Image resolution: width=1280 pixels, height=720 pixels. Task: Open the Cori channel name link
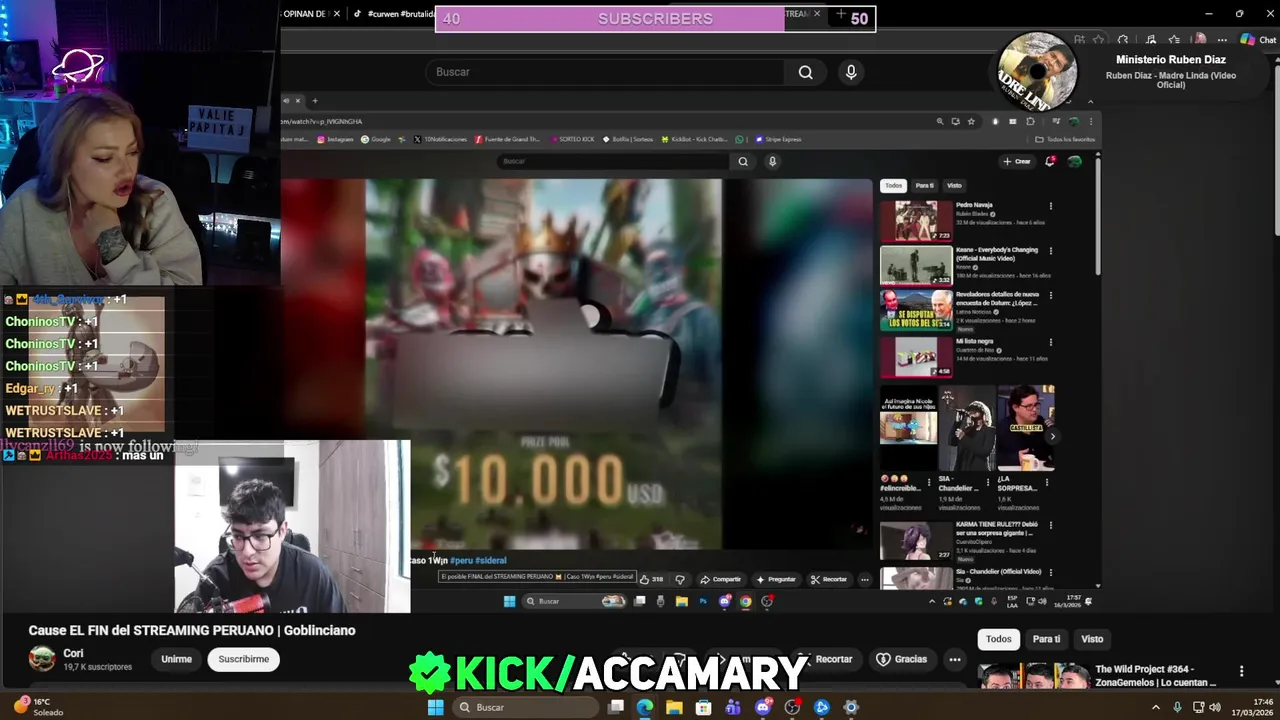73,653
